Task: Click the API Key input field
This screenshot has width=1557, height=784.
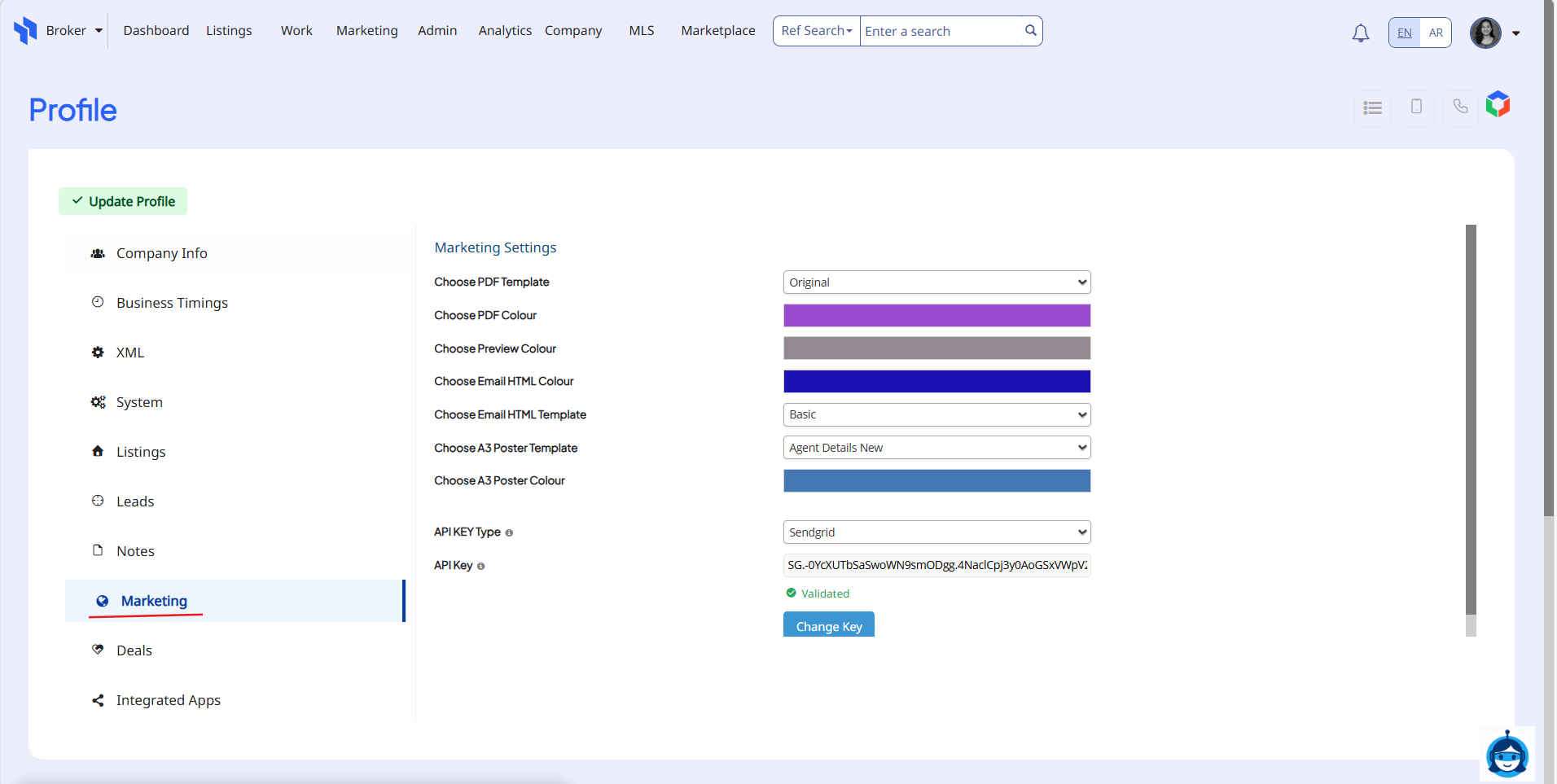Action: pyautogui.click(x=936, y=565)
